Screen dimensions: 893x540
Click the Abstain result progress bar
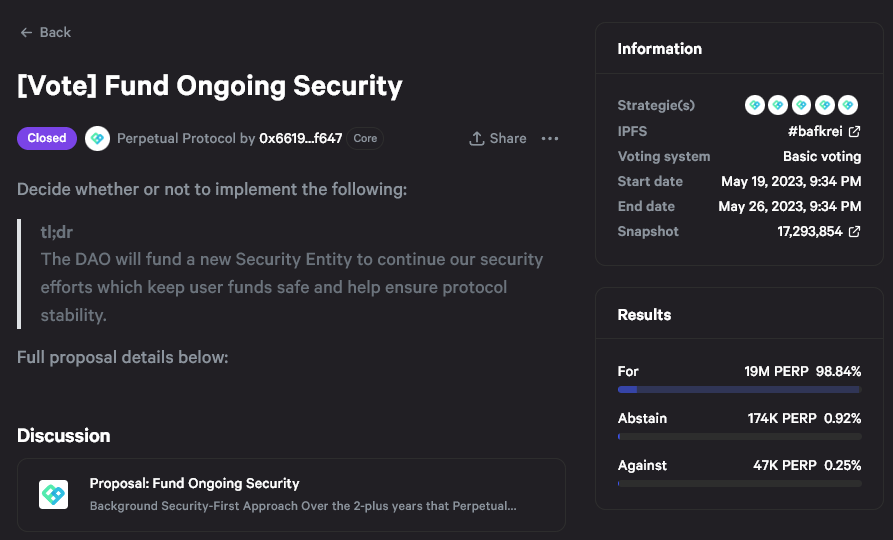pos(739,436)
